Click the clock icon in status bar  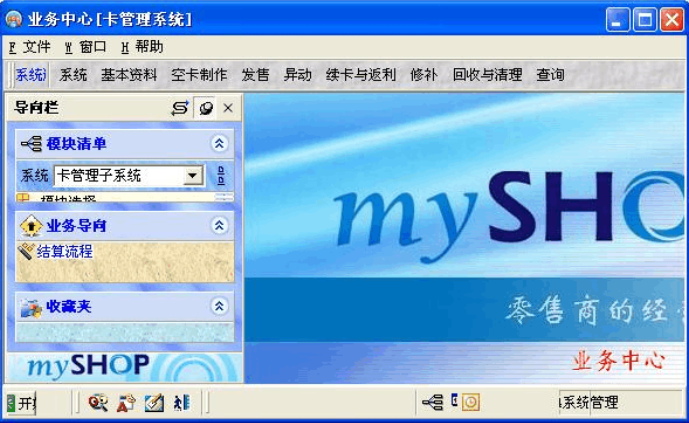(470, 402)
